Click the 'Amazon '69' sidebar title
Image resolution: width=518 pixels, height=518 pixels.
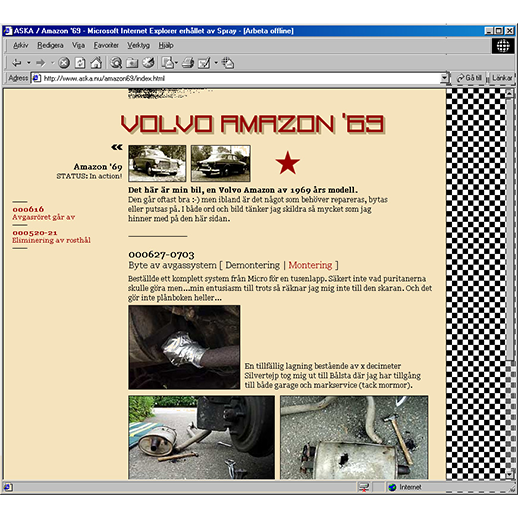[x=98, y=167]
